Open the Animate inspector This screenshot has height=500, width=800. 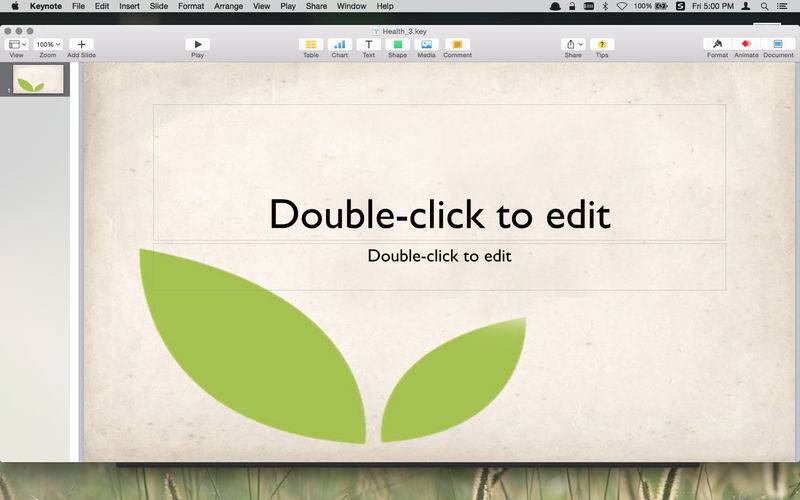click(x=746, y=44)
